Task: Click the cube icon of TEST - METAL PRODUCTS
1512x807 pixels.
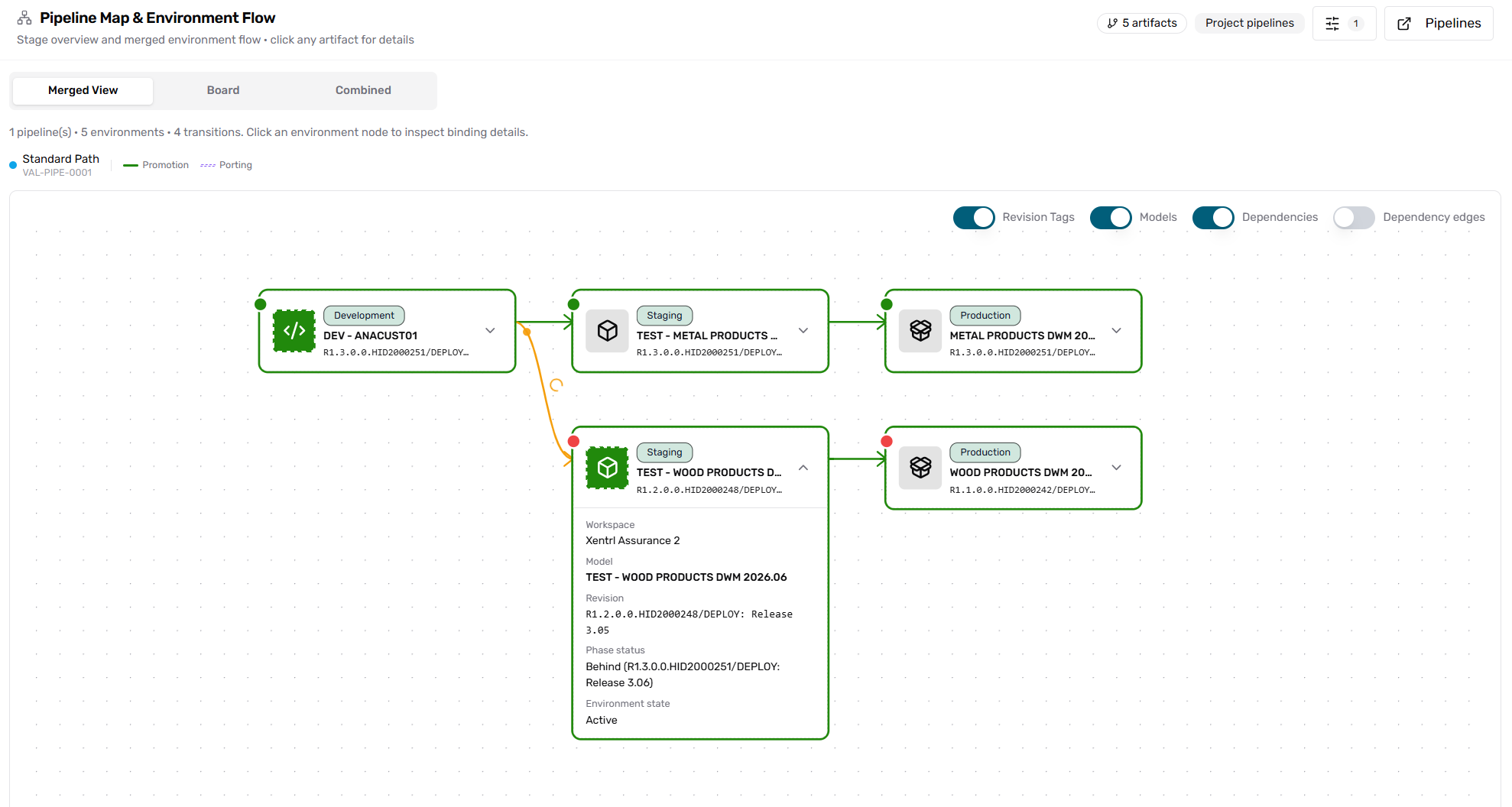Action: (608, 331)
